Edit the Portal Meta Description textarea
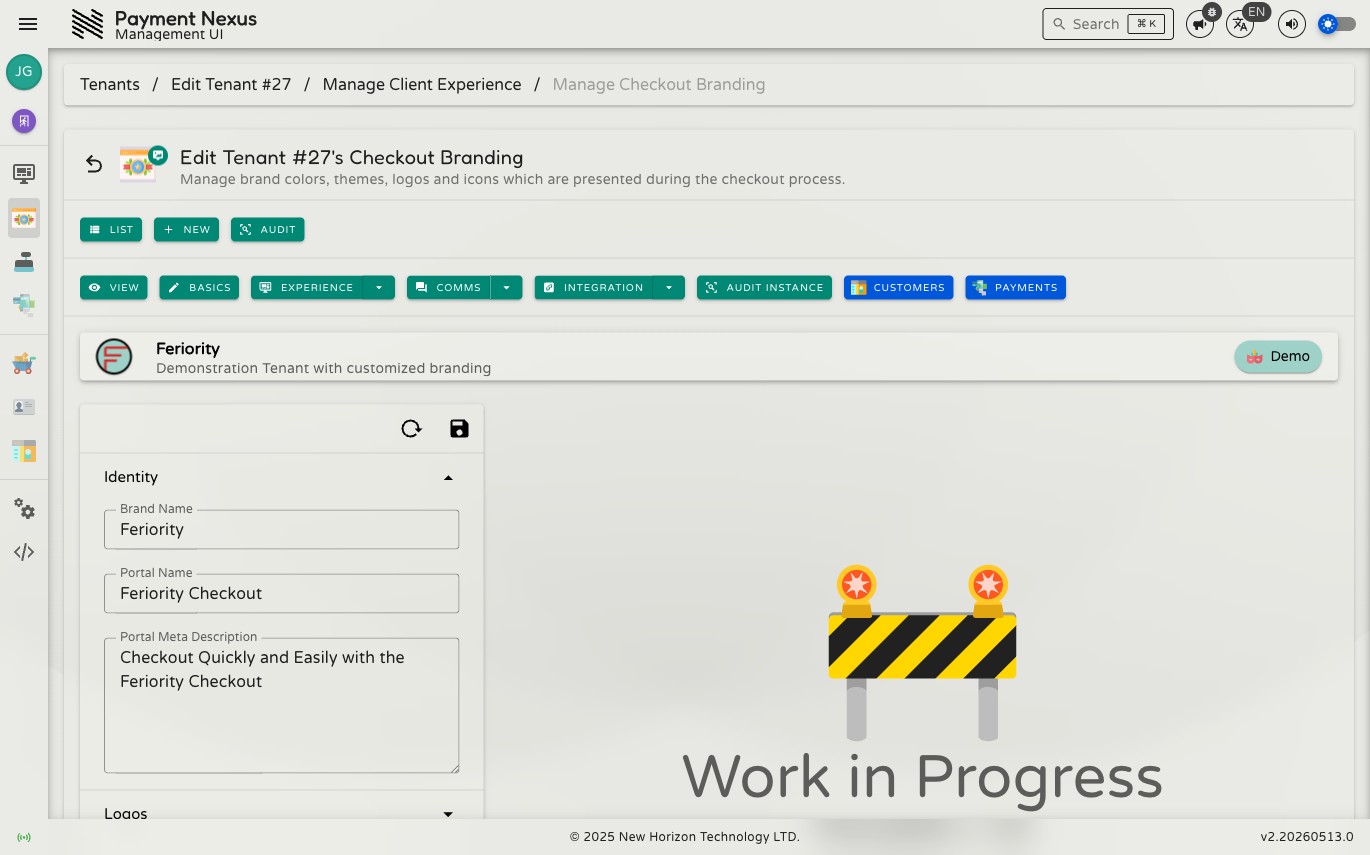1370x855 pixels. (x=281, y=706)
